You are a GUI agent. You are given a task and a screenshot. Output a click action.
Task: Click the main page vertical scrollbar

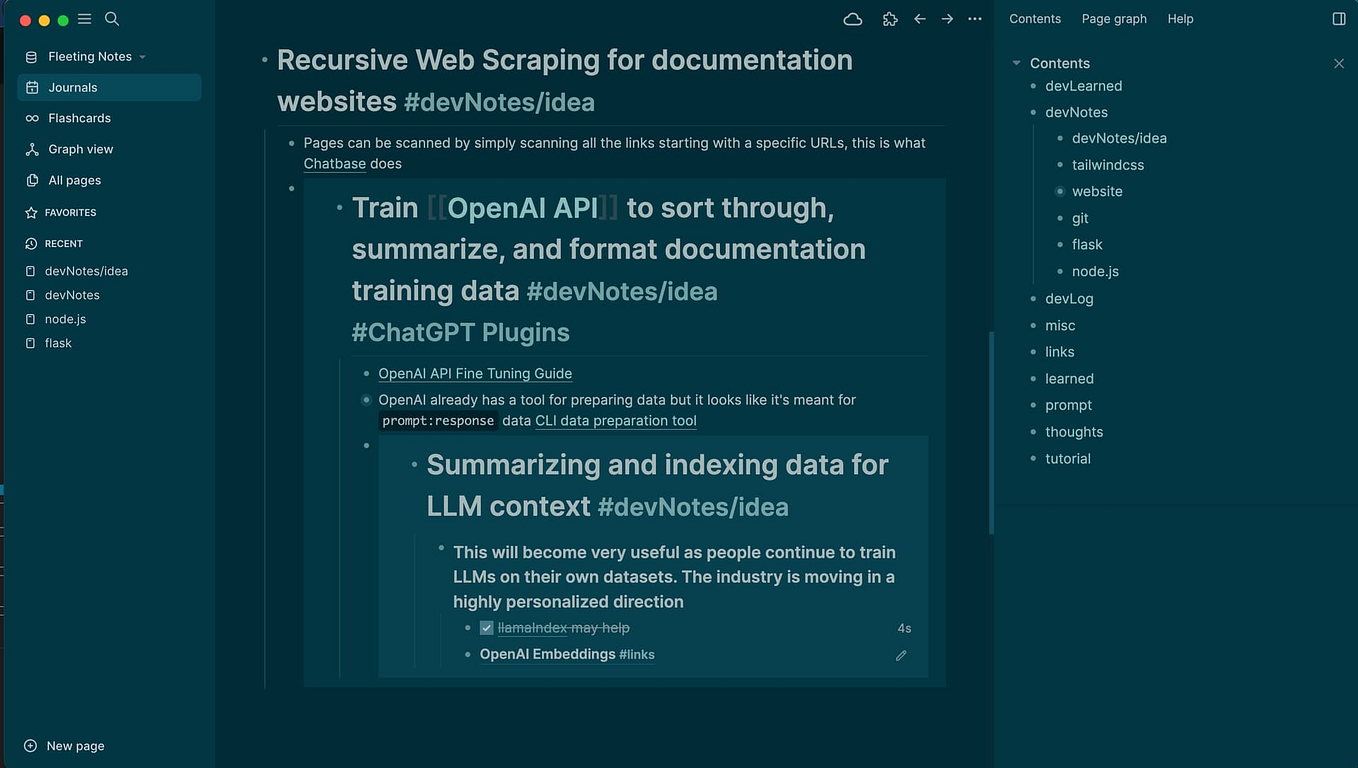click(991, 432)
